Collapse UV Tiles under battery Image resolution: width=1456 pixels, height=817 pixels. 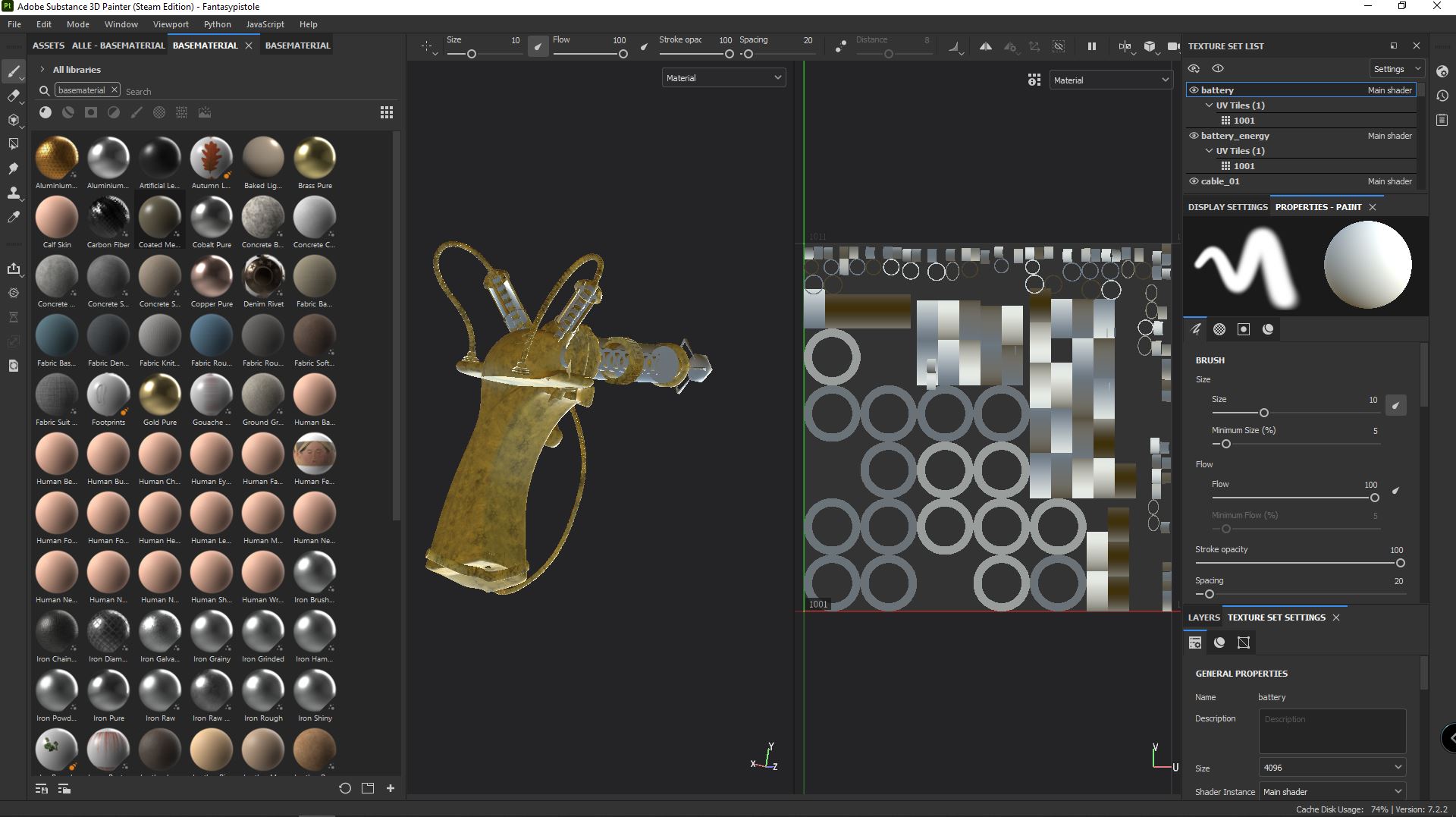[x=1210, y=105]
